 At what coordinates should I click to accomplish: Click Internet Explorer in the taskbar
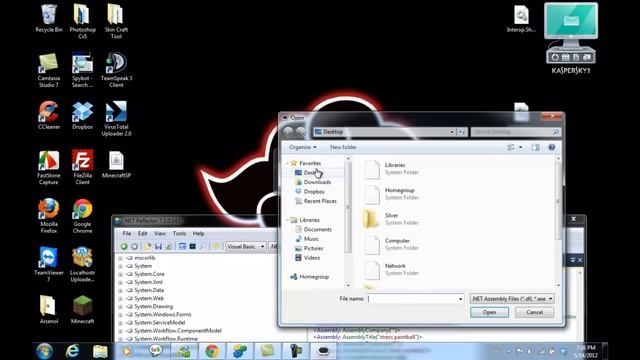(72, 351)
